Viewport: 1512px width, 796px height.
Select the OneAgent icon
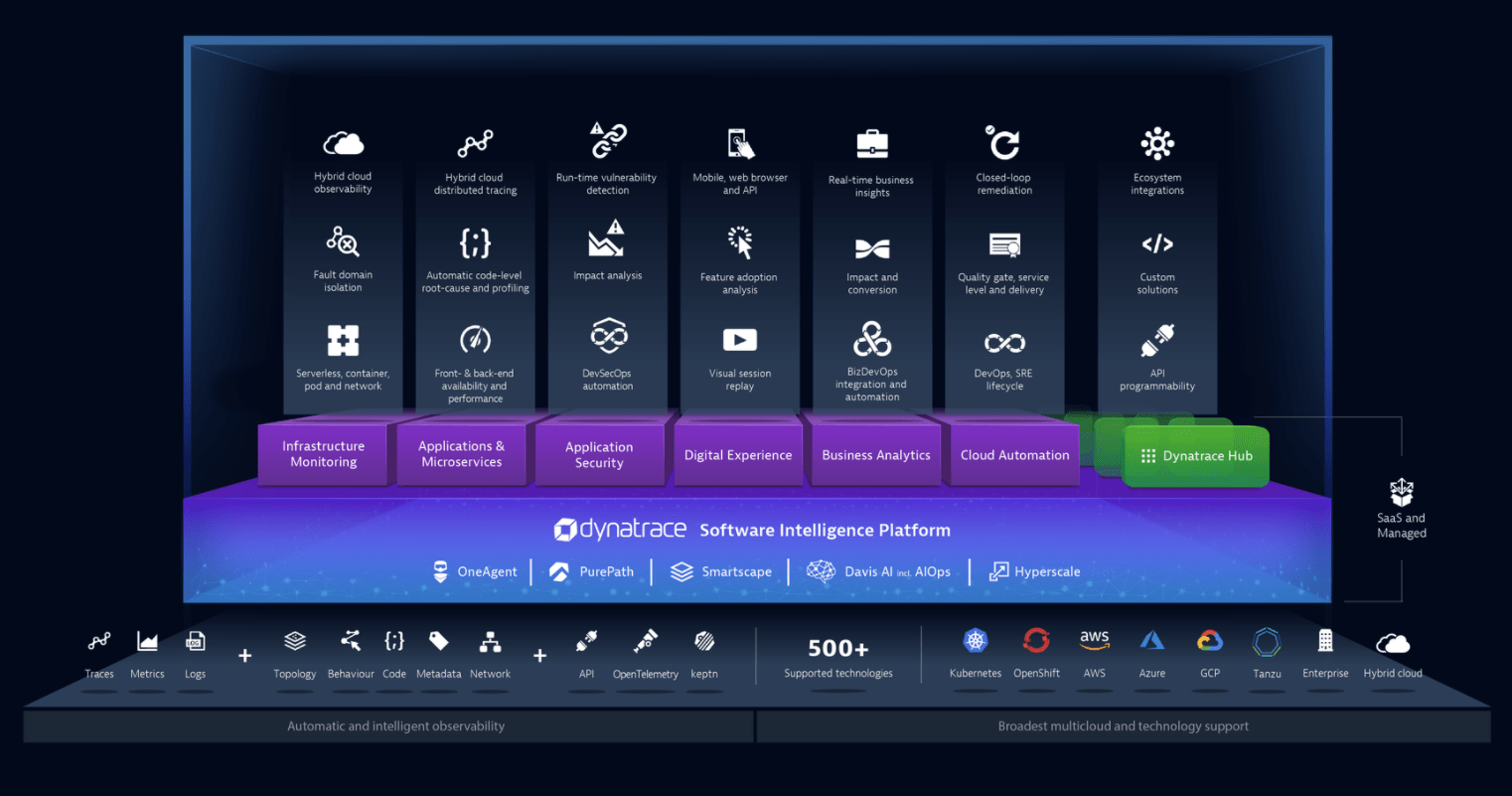pyautogui.click(x=440, y=571)
